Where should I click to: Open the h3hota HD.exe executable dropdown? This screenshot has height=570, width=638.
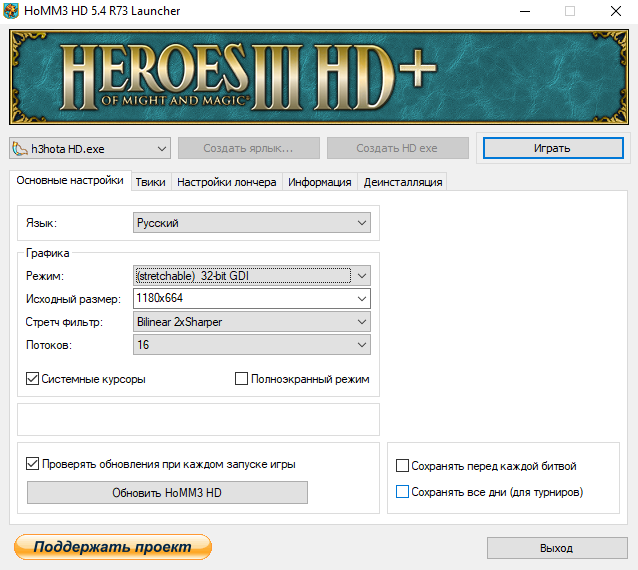click(90, 149)
